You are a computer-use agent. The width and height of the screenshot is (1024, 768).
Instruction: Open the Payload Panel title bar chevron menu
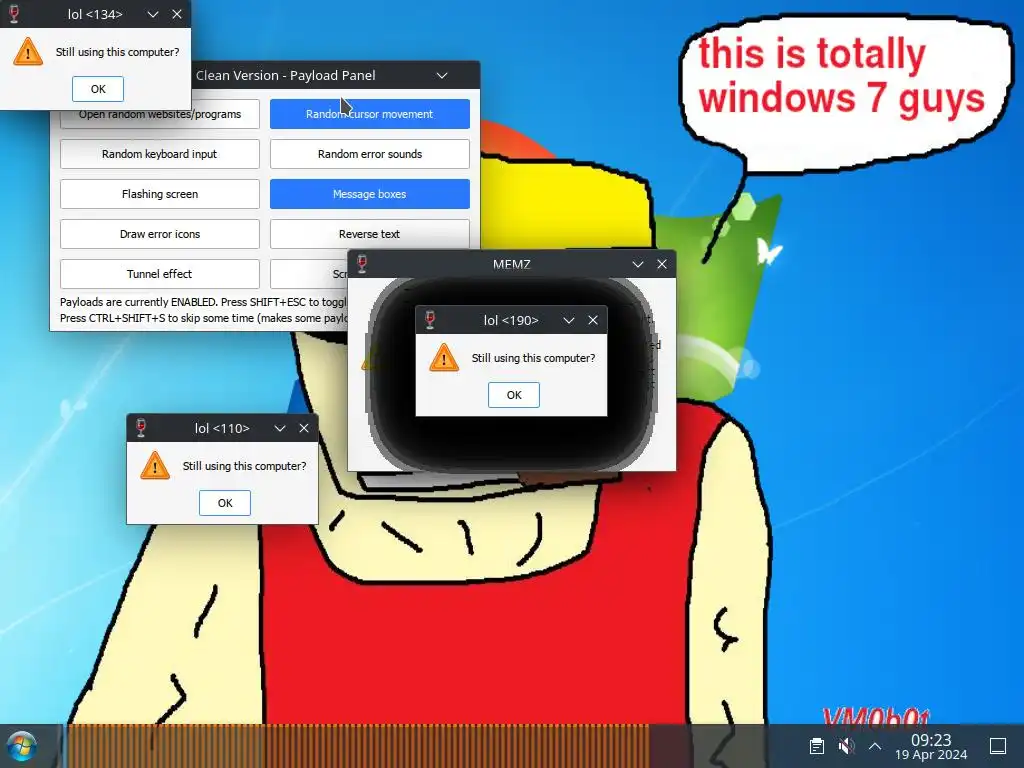pos(442,76)
